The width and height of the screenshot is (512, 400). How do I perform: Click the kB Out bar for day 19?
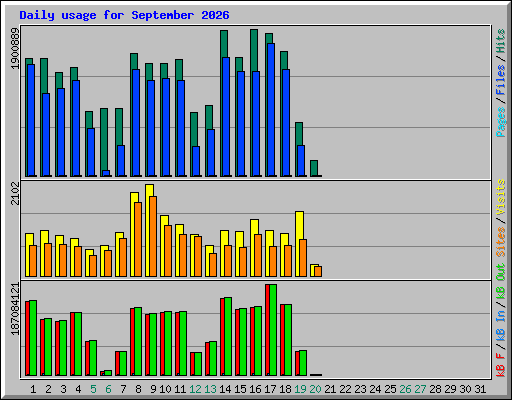pyautogui.click(x=303, y=363)
